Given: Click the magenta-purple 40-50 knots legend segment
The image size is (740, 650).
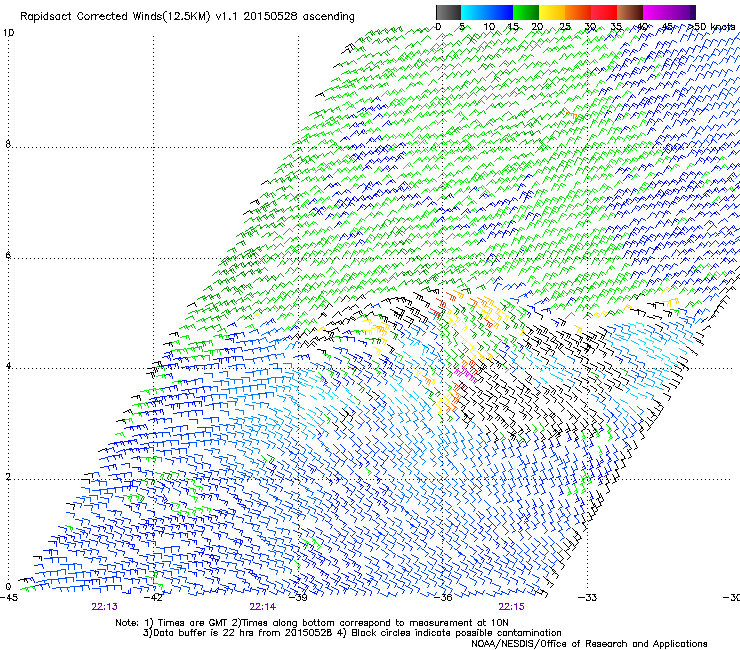Looking at the screenshot, I should (669, 12).
